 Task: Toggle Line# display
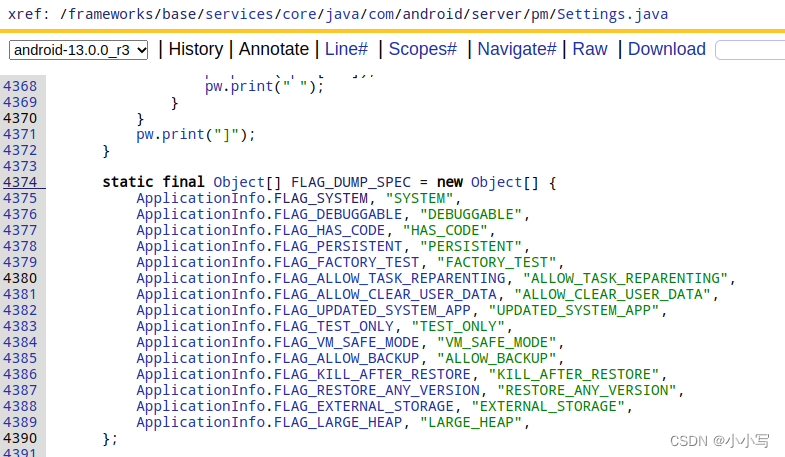347,49
